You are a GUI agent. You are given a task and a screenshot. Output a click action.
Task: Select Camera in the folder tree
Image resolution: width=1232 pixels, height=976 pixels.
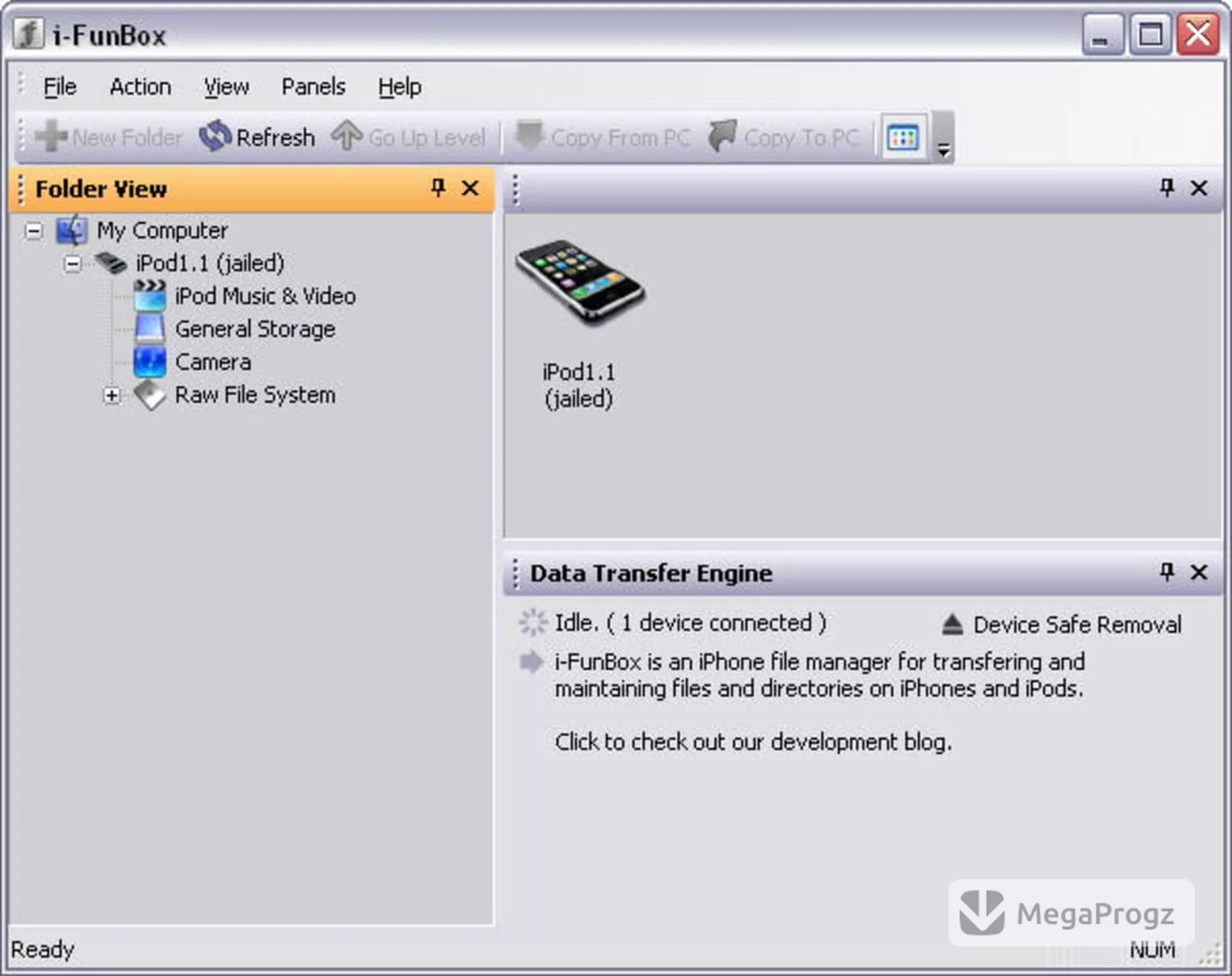pyautogui.click(x=212, y=362)
